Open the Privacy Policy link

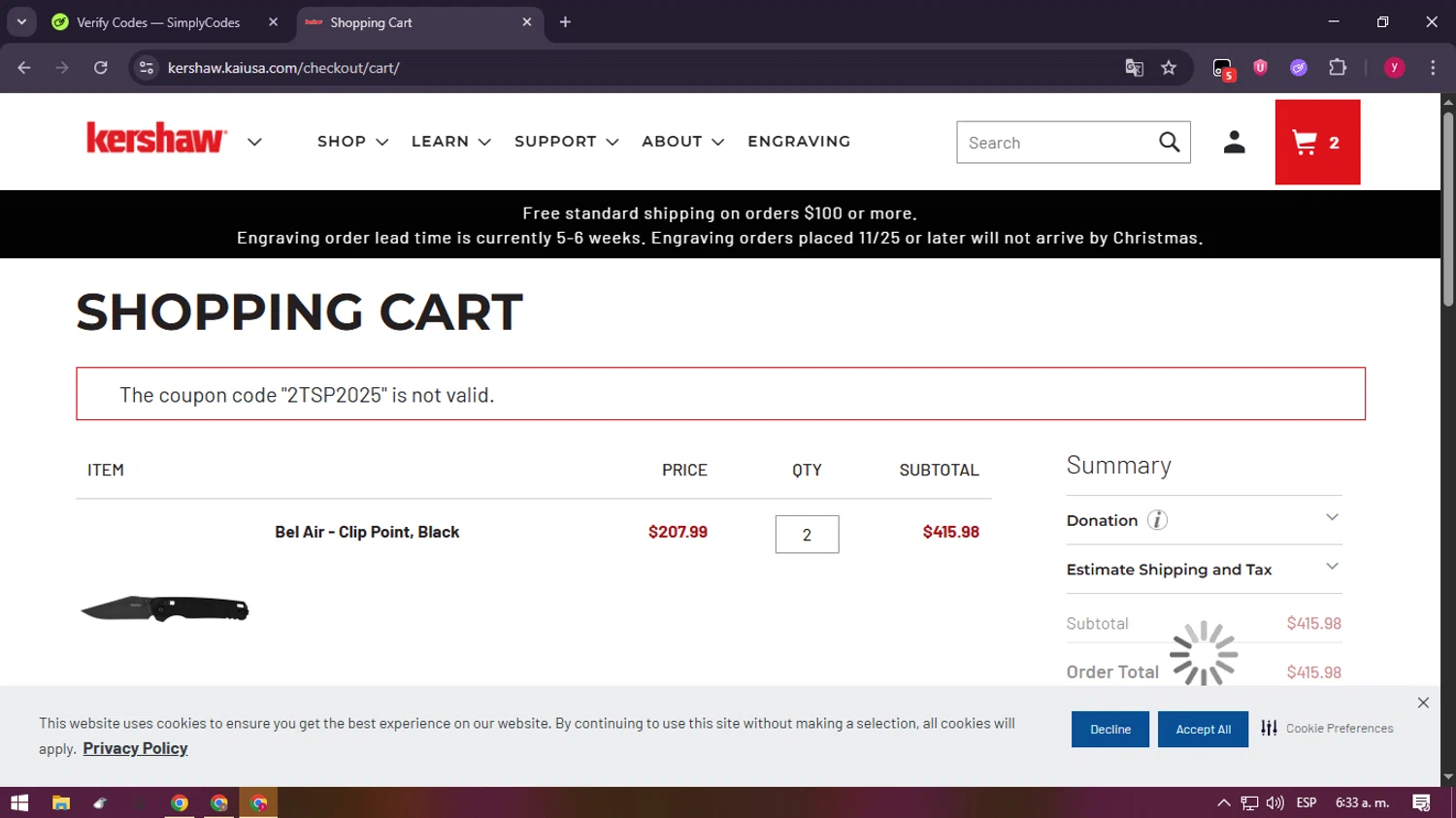tap(135, 748)
